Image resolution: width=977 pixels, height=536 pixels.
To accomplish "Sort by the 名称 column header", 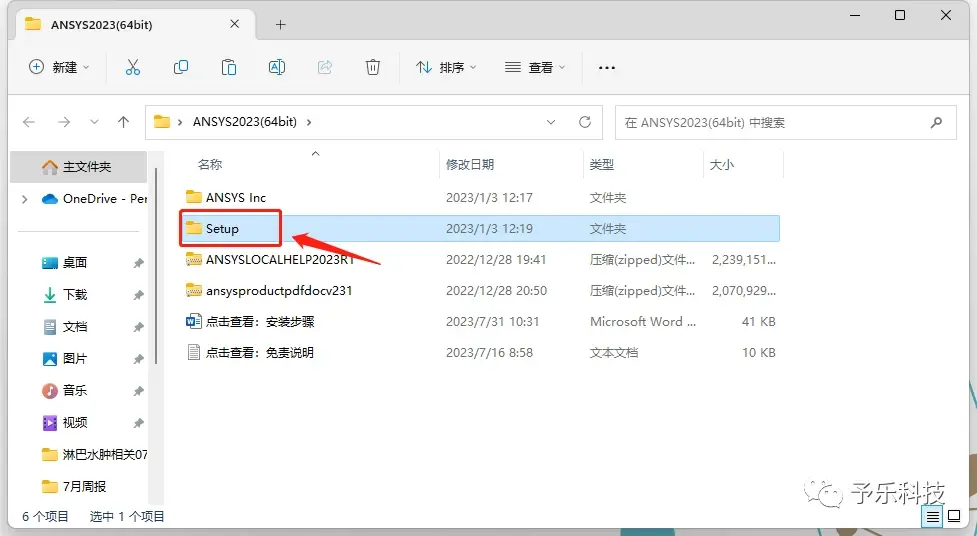I will (x=210, y=165).
